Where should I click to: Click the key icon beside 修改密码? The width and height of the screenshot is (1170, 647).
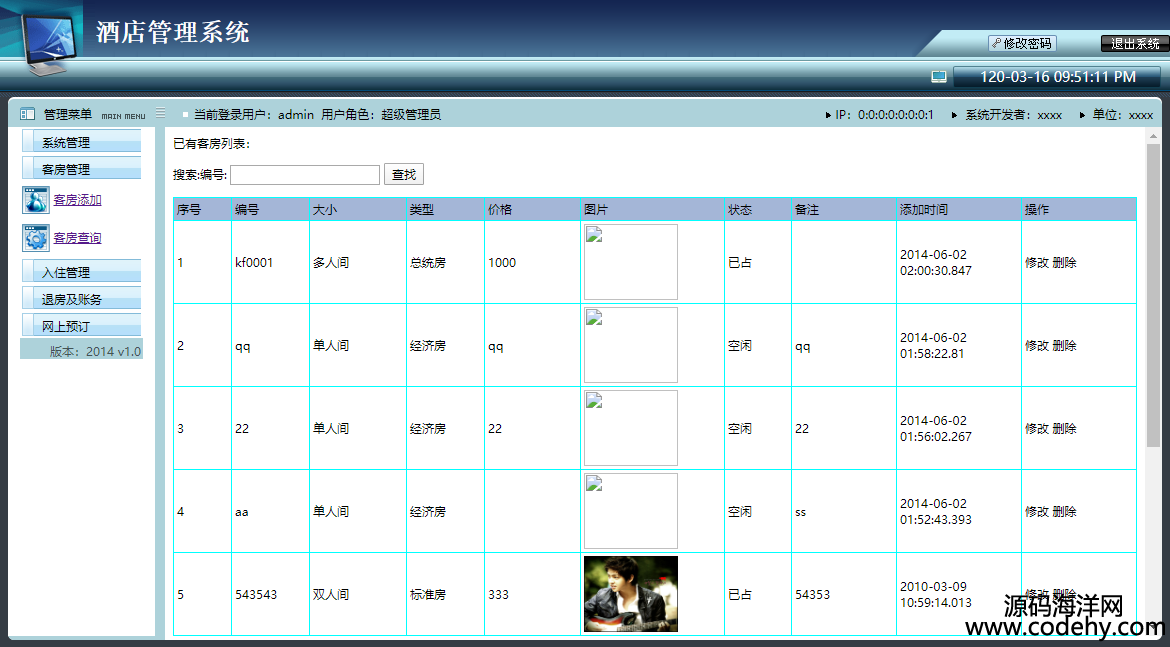click(x=996, y=43)
